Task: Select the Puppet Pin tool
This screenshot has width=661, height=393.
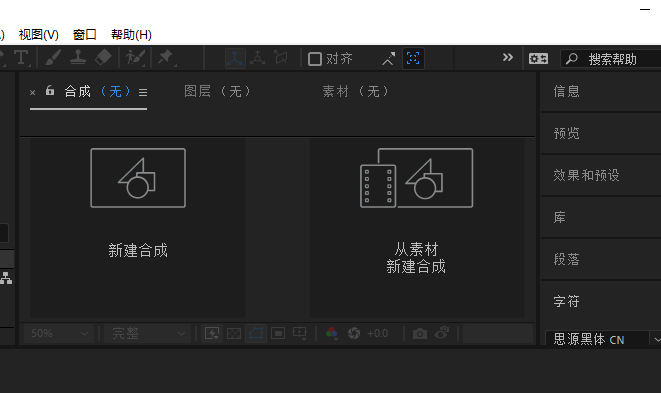Action: point(166,57)
